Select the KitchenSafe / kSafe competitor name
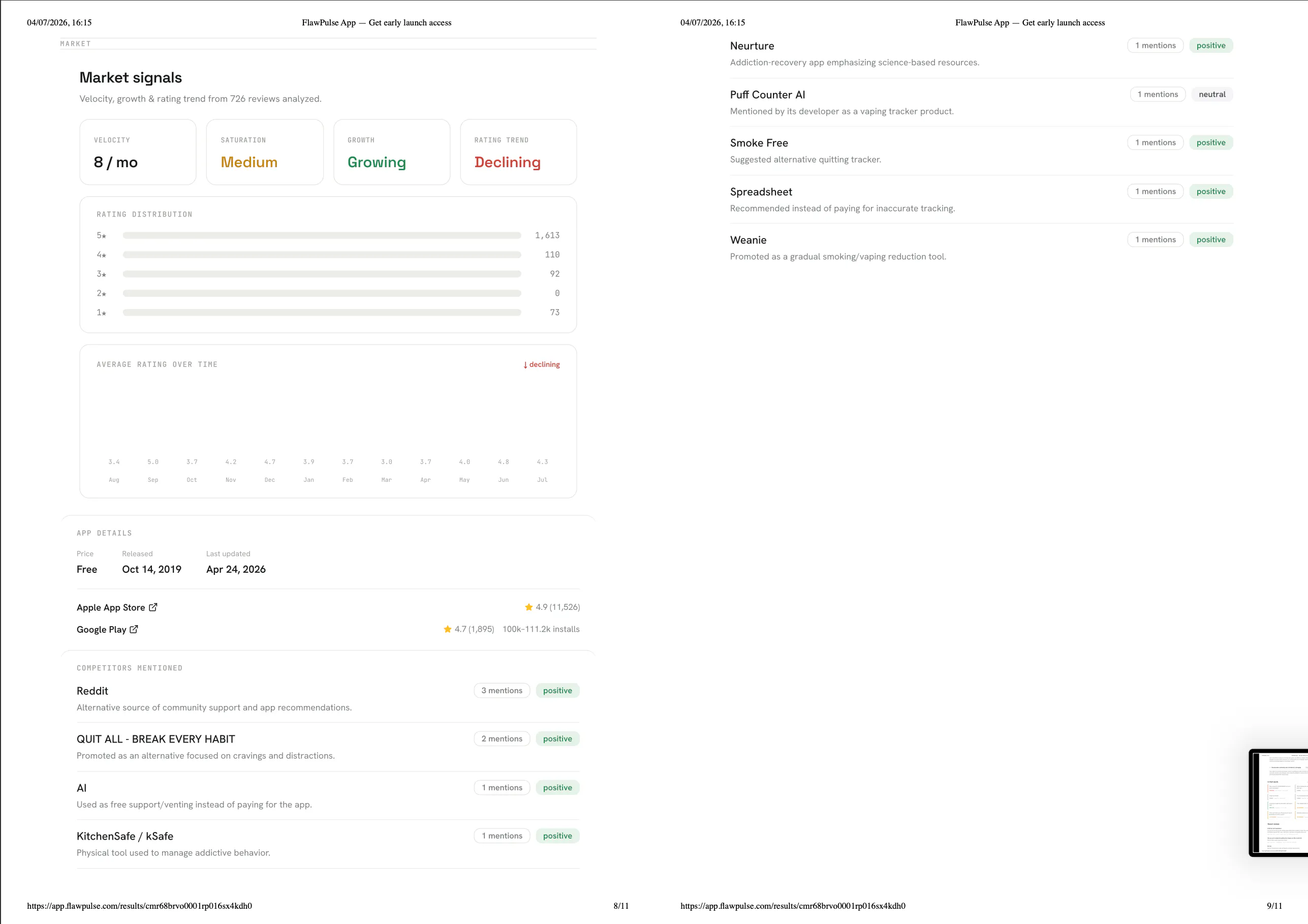The height and width of the screenshot is (924, 1308). (x=126, y=836)
